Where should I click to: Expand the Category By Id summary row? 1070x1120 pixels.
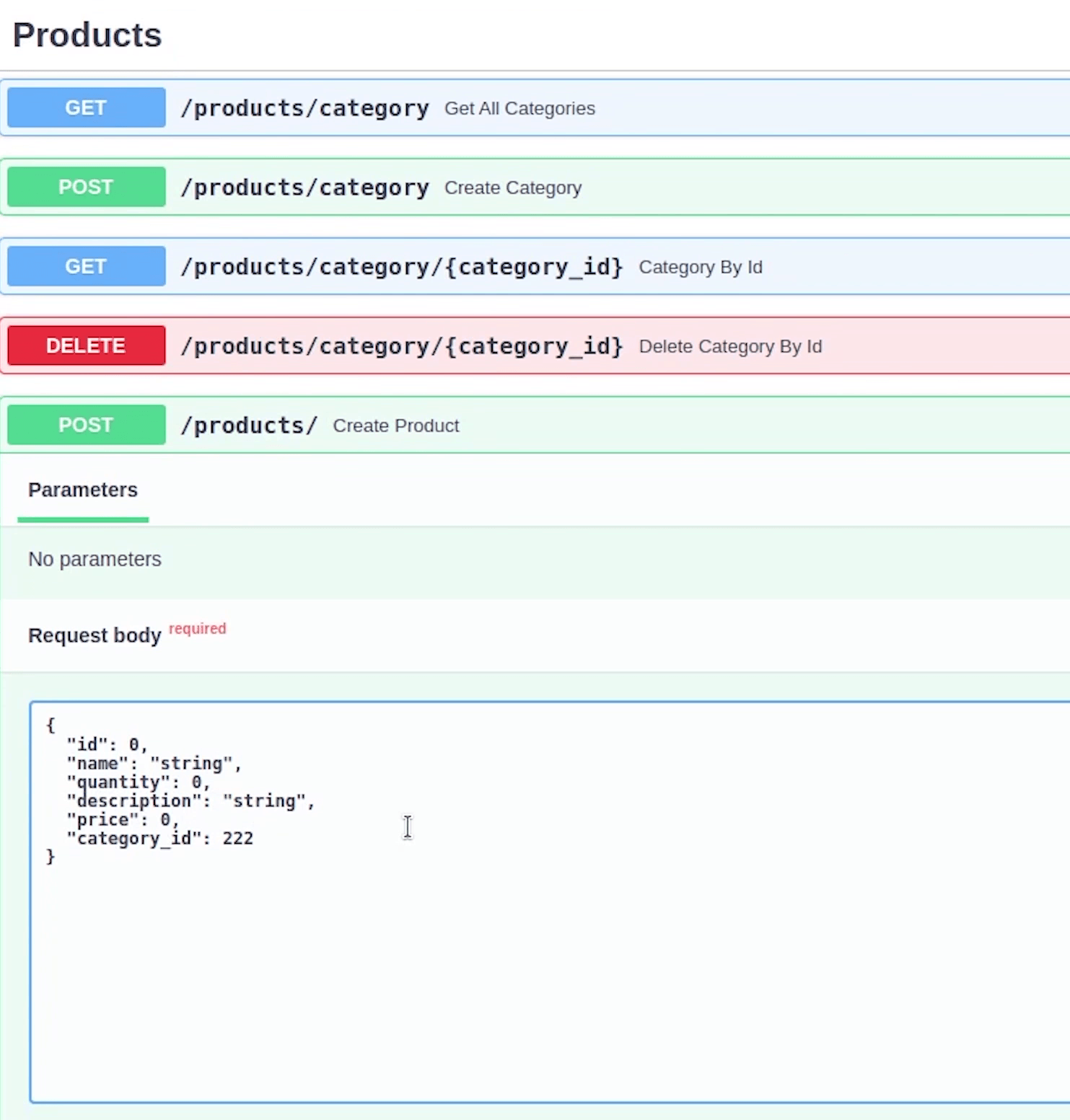pos(700,267)
